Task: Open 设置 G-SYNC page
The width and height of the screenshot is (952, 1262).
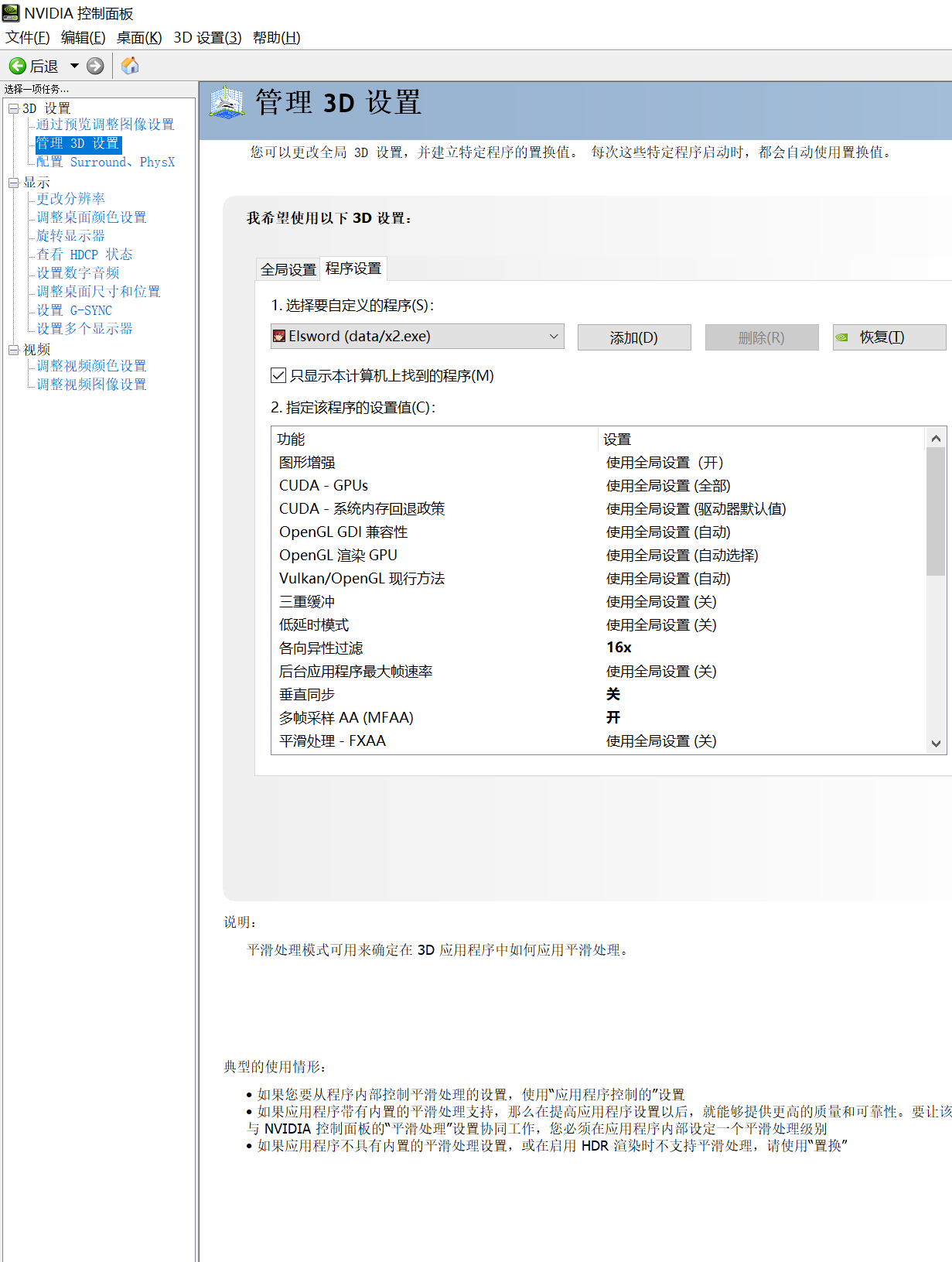Action: [74, 310]
